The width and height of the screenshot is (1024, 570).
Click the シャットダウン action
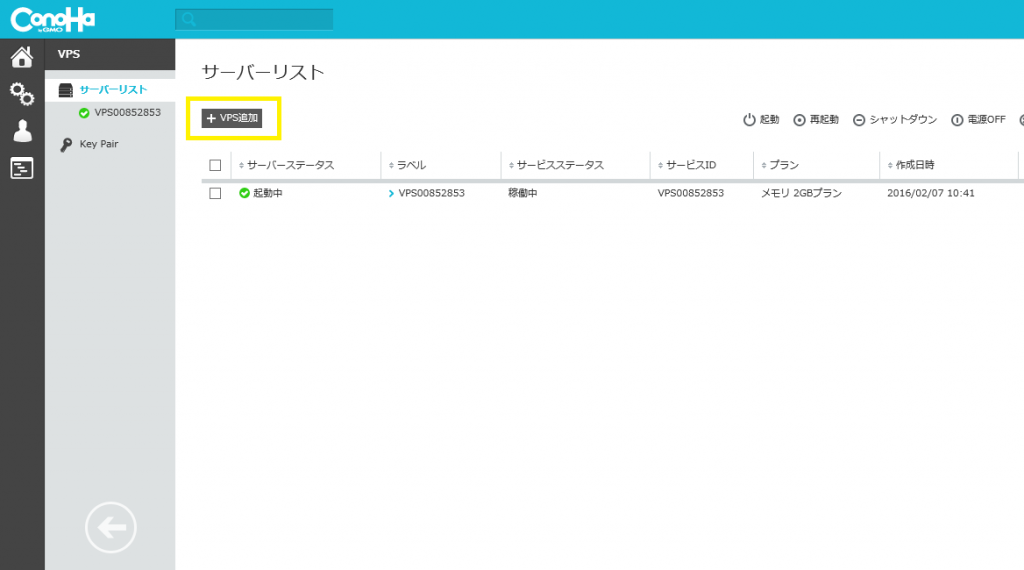[895, 119]
